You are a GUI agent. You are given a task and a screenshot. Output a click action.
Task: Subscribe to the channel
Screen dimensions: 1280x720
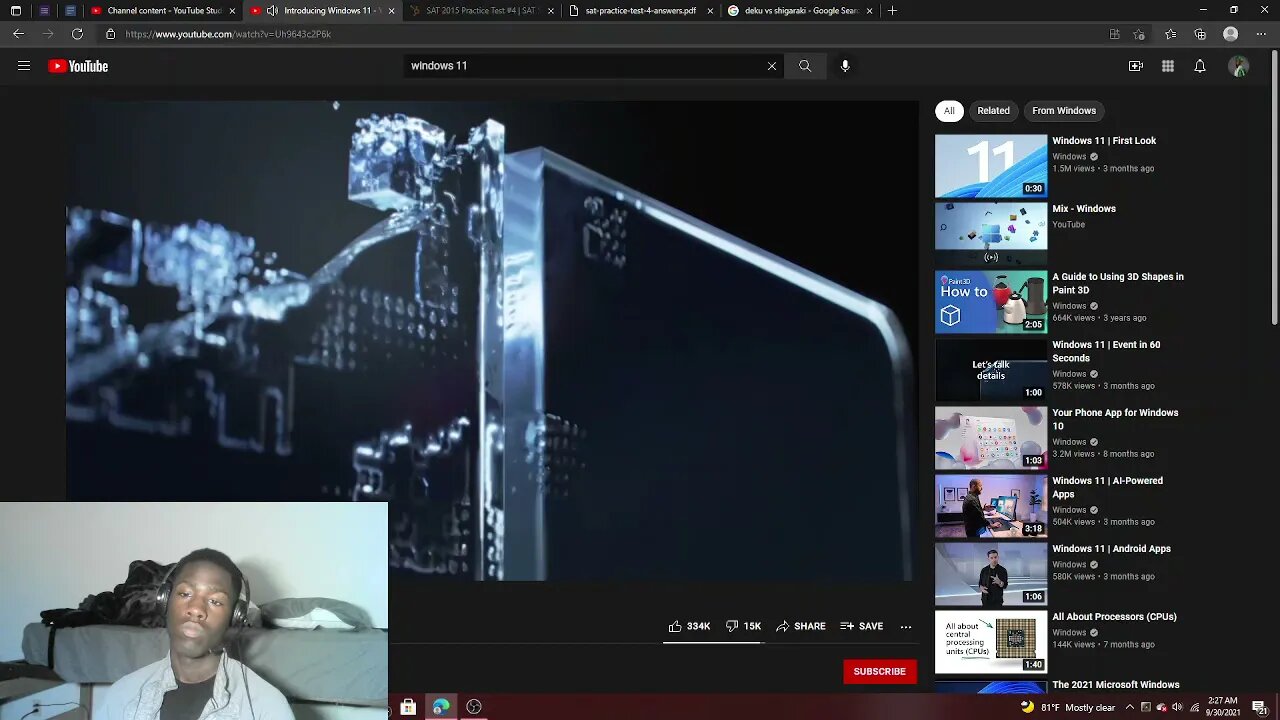[880, 671]
